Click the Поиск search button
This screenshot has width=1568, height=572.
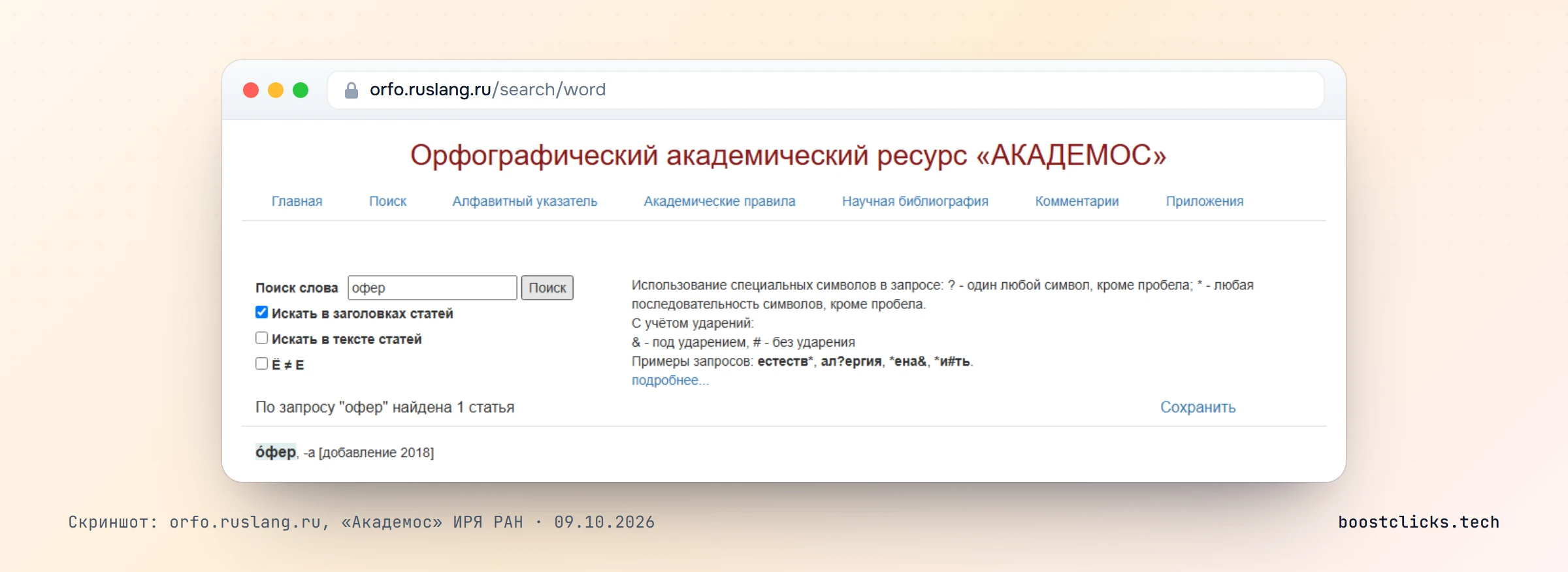tap(547, 288)
